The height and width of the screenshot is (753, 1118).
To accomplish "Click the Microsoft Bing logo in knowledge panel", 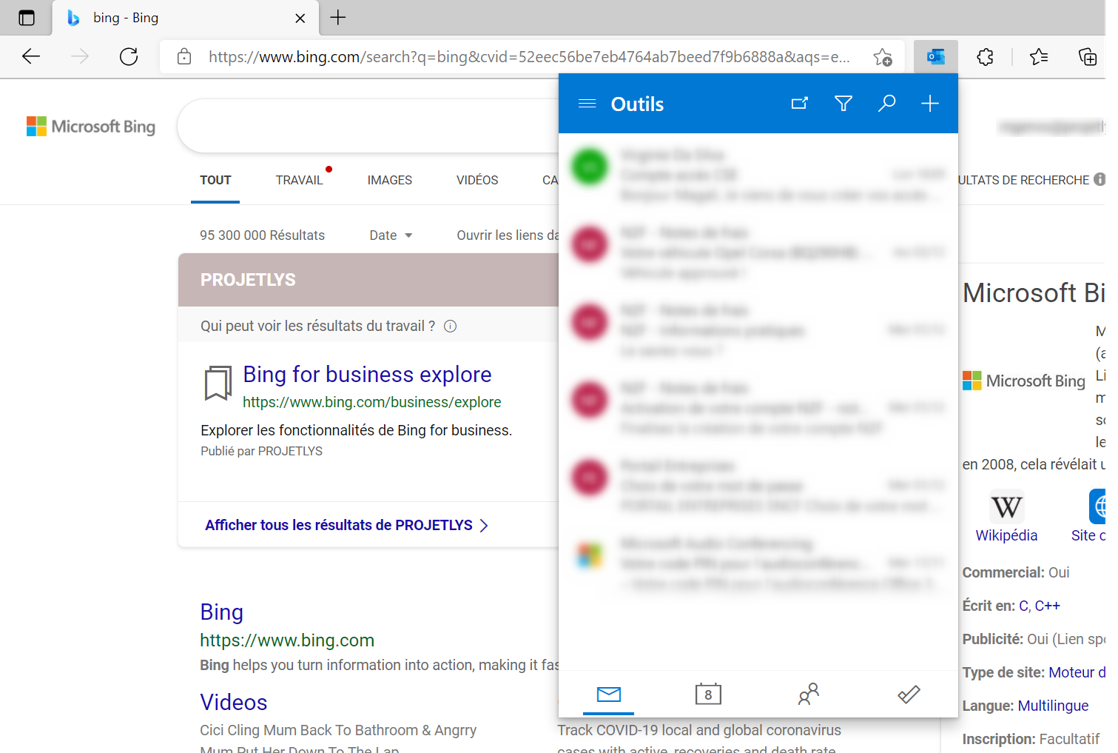I will pyautogui.click(x=1024, y=381).
